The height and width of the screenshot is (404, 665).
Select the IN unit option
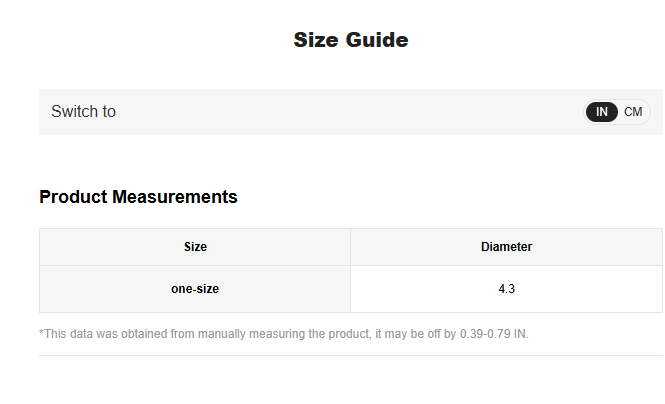pos(602,112)
